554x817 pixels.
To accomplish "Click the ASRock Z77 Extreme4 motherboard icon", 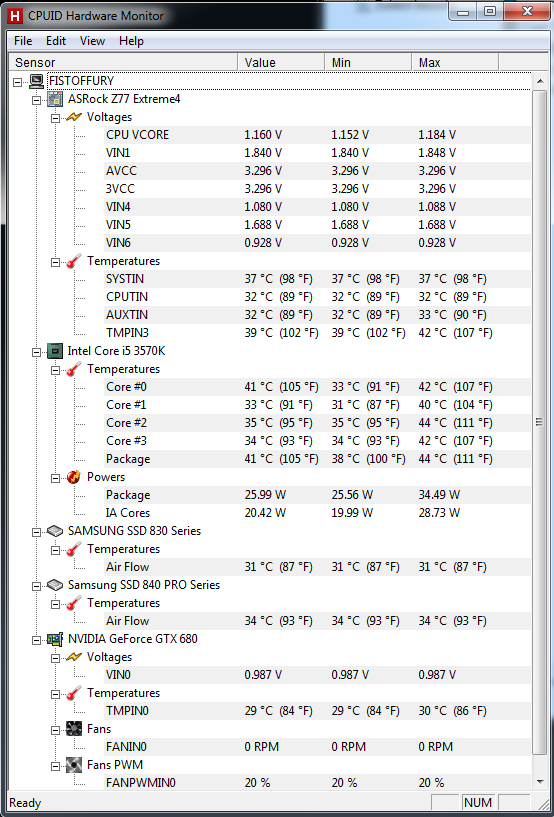I will pos(55,99).
